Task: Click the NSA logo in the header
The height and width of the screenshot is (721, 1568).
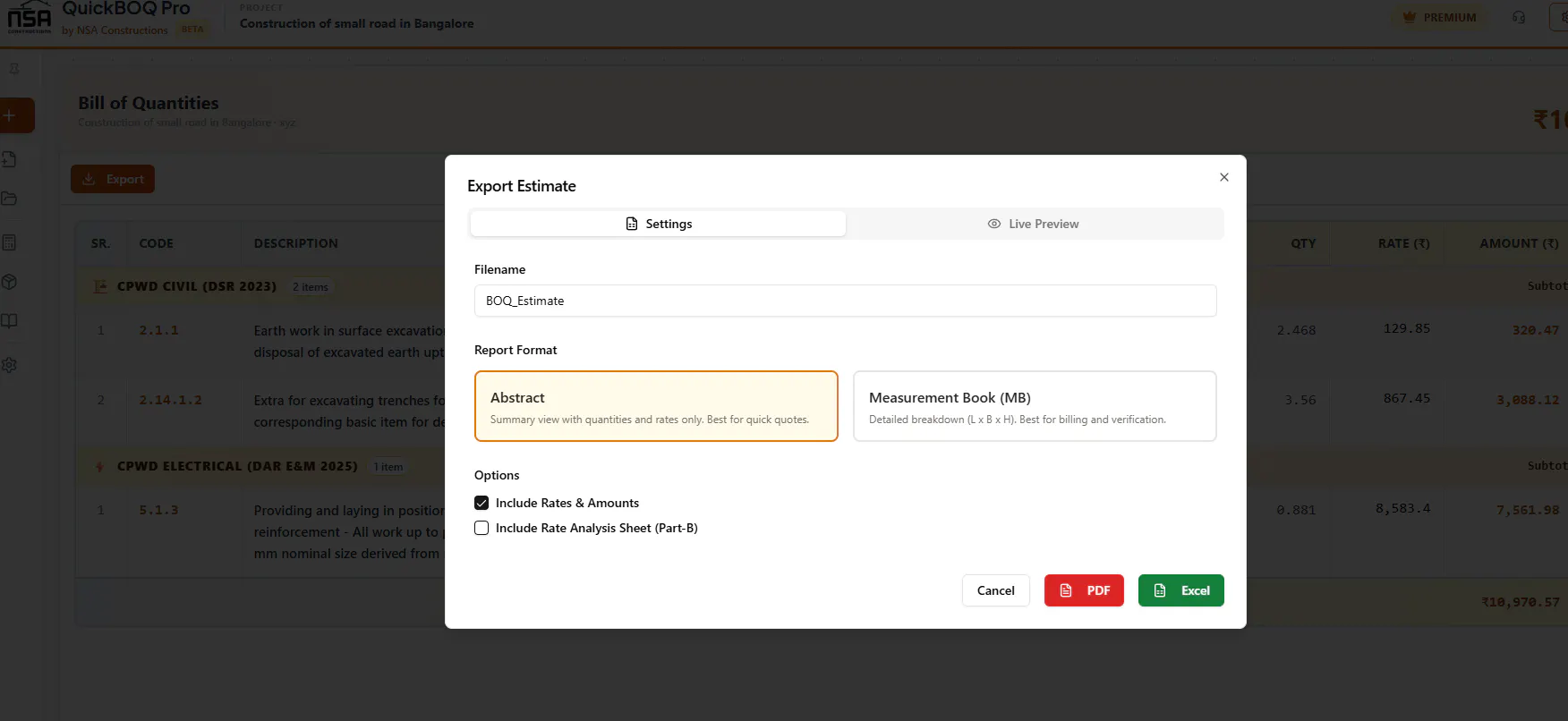Action: tap(30, 18)
